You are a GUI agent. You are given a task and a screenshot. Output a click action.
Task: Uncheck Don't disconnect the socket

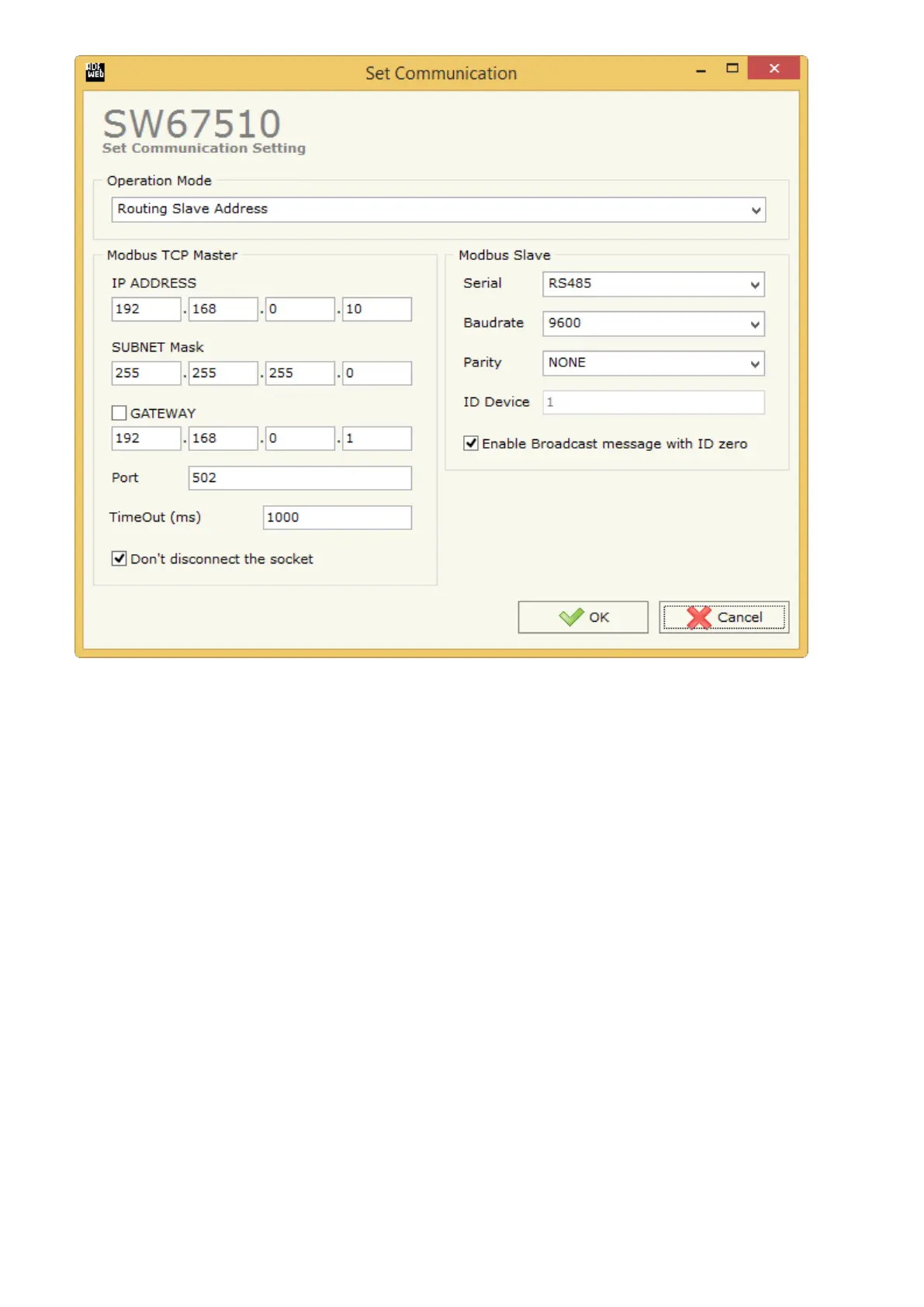click(x=119, y=558)
